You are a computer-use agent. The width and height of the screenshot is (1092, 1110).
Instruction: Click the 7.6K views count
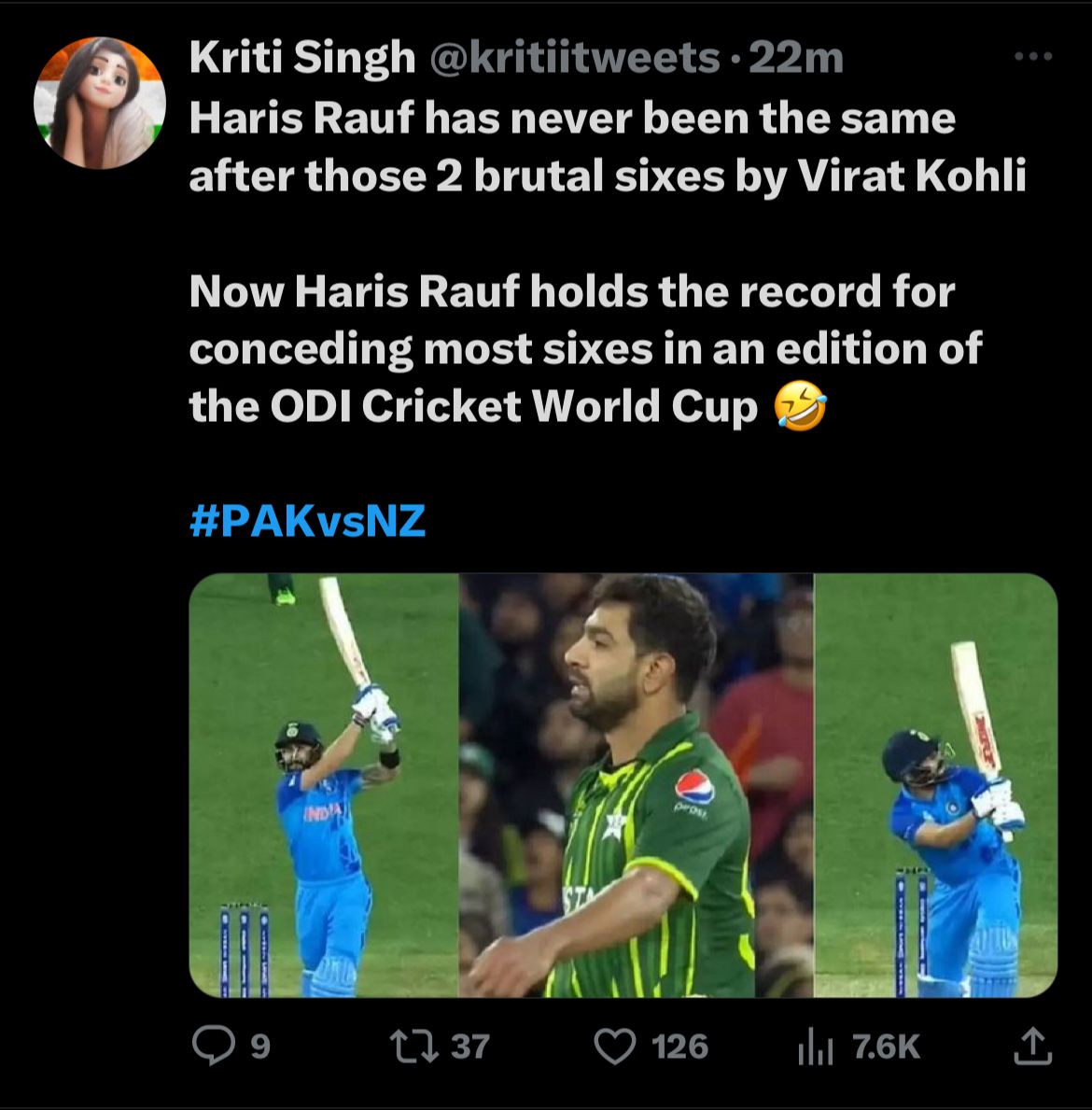tap(886, 1047)
